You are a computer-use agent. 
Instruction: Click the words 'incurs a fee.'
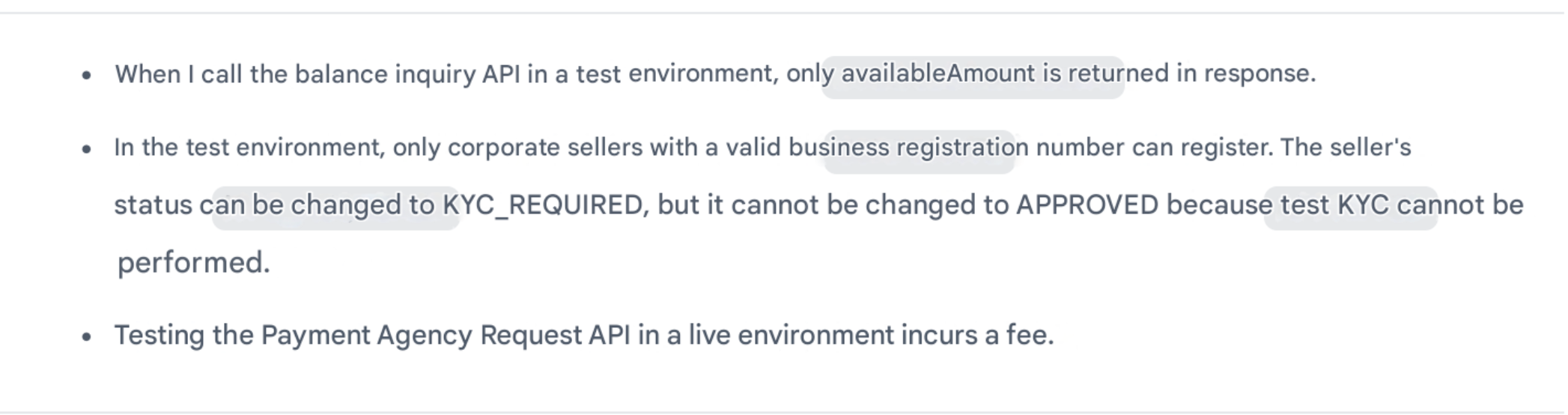click(977, 335)
